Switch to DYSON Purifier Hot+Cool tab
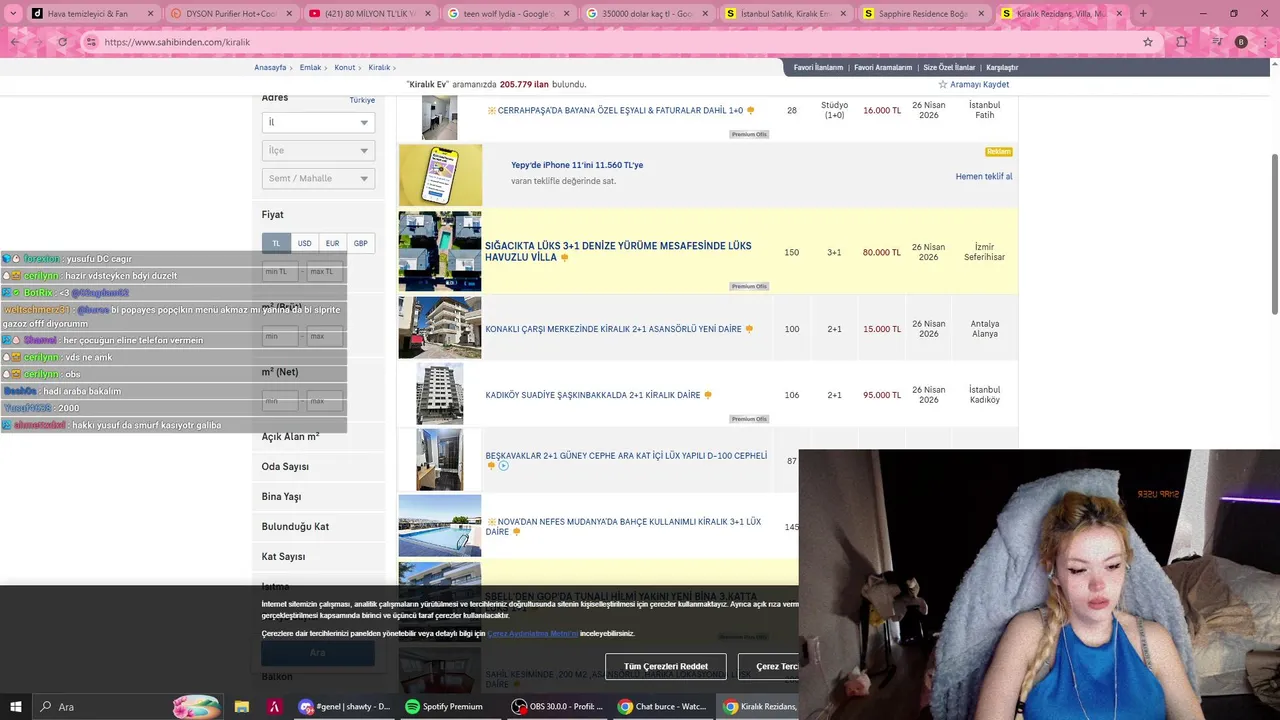The image size is (1280, 720). tap(228, 13)
